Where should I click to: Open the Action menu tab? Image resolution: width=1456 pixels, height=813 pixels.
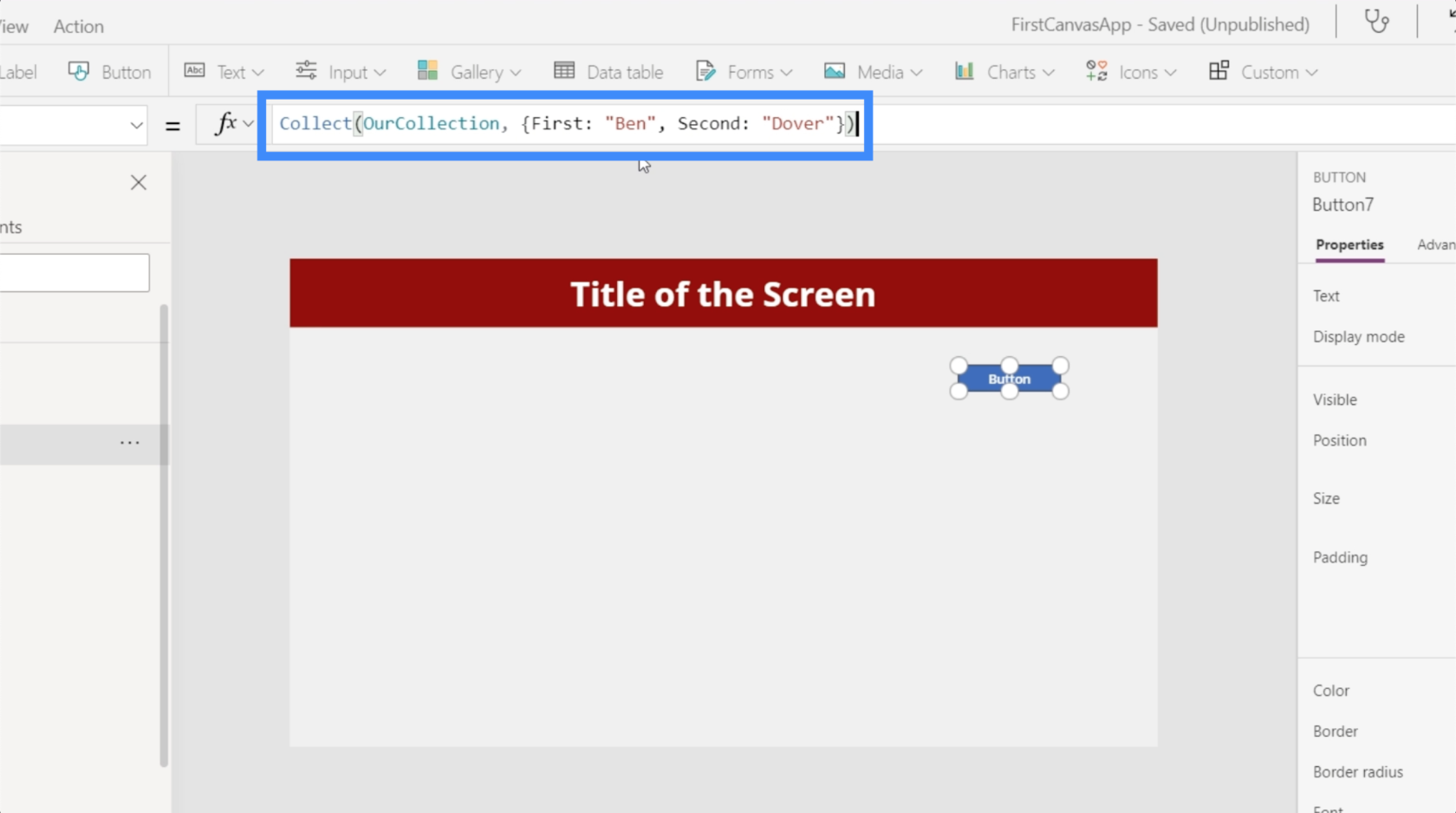[x=79, y=26]
